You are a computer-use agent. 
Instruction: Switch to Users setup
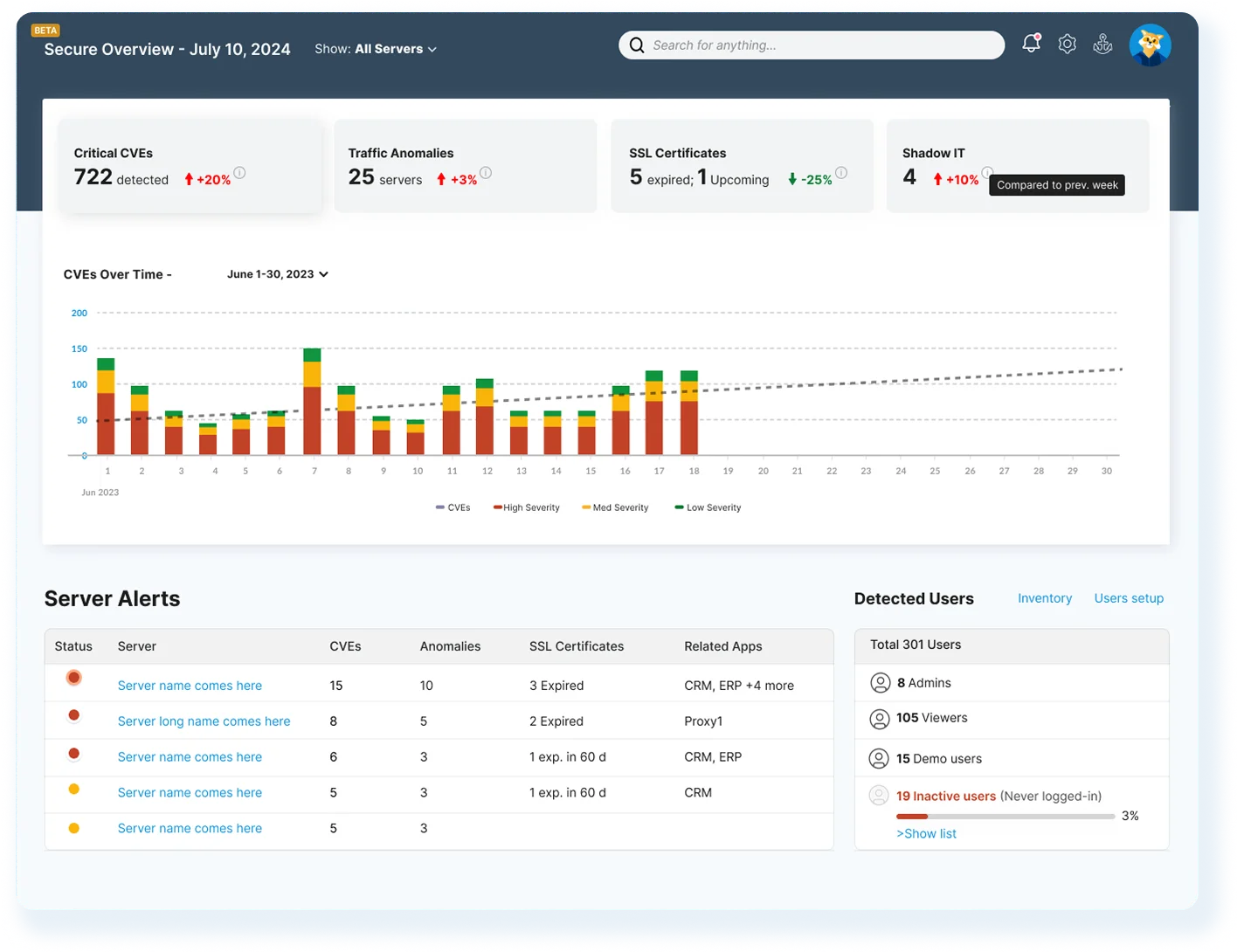pyautogui.click(x=1129, y=598)
